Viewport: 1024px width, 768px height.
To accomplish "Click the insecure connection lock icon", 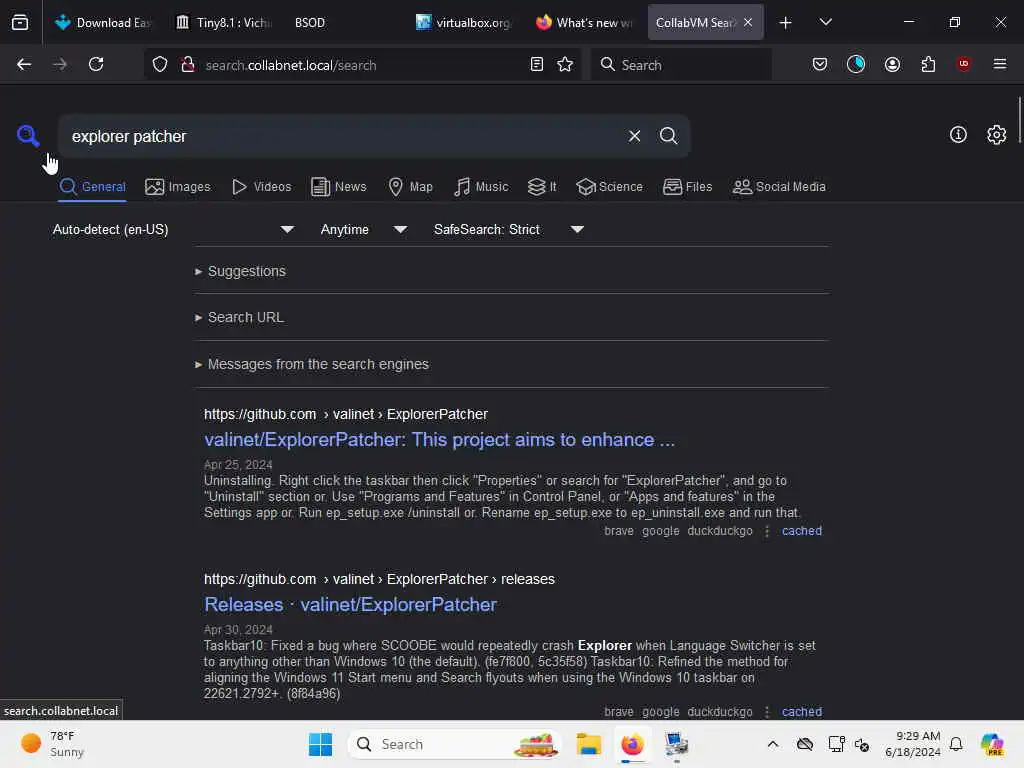I will click(188, 64).
